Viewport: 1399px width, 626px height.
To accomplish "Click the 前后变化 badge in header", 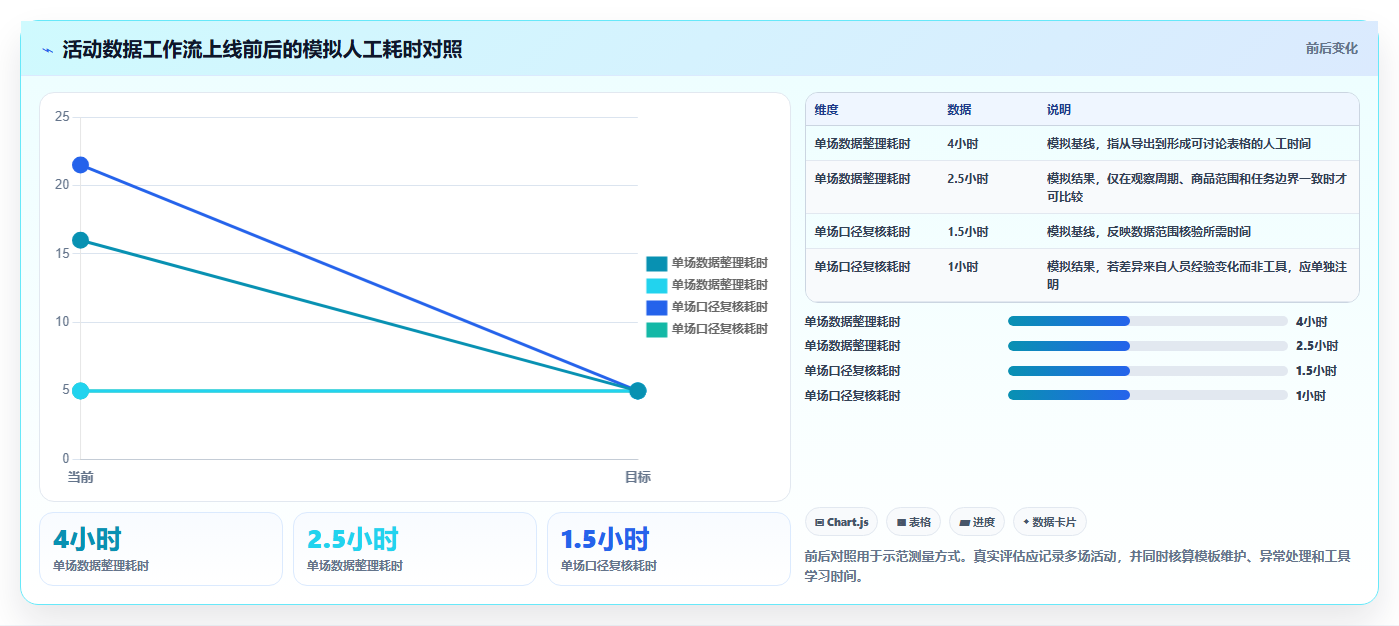I will click(x=1331, y=48).
